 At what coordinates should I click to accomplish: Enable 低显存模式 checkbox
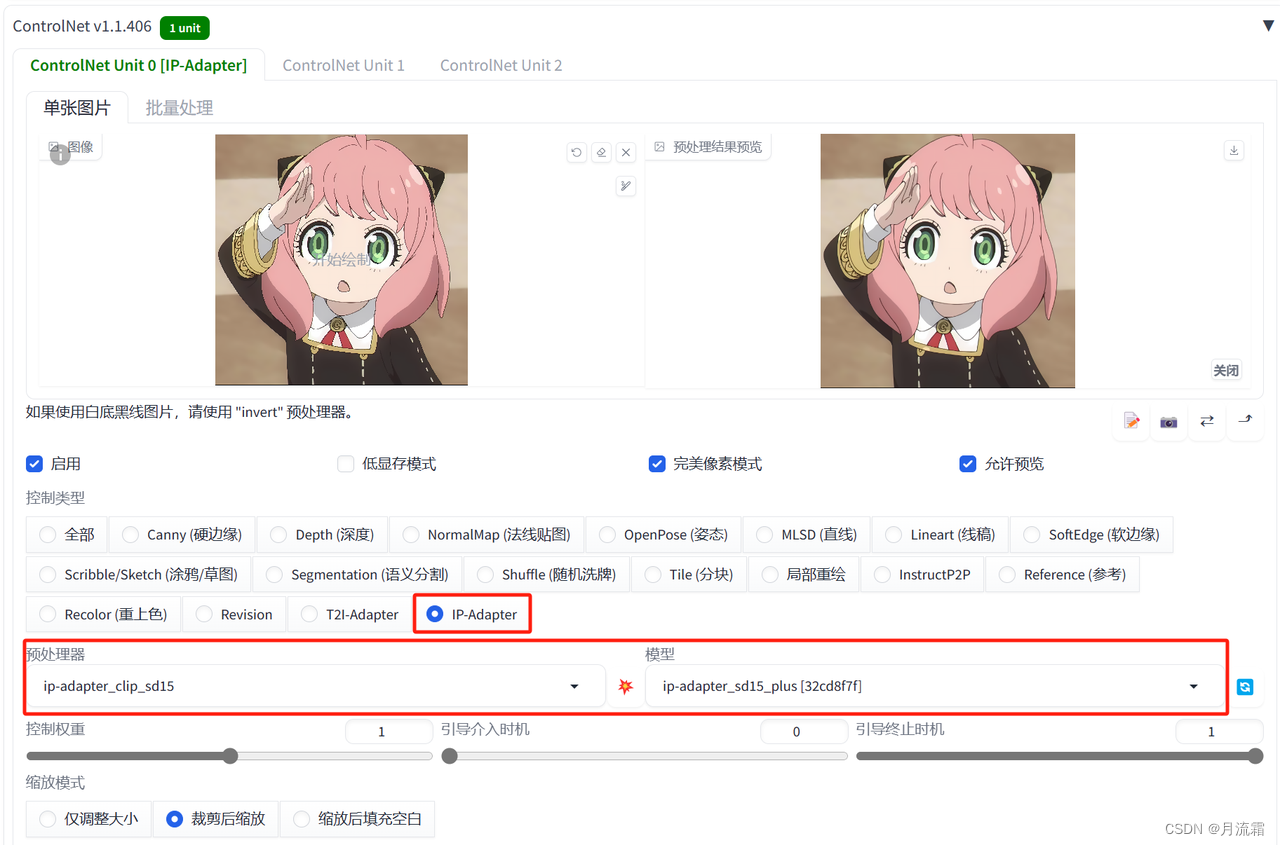(346, 464)
